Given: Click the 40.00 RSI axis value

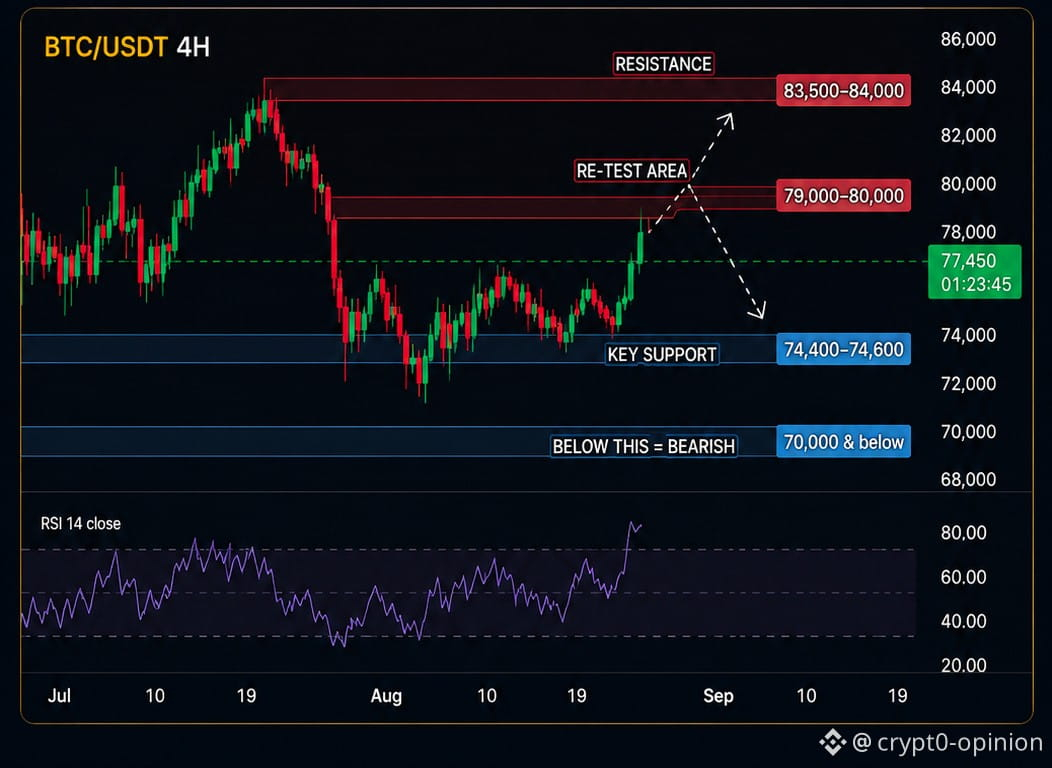Looking at the screenshot, I should [963, 621].
